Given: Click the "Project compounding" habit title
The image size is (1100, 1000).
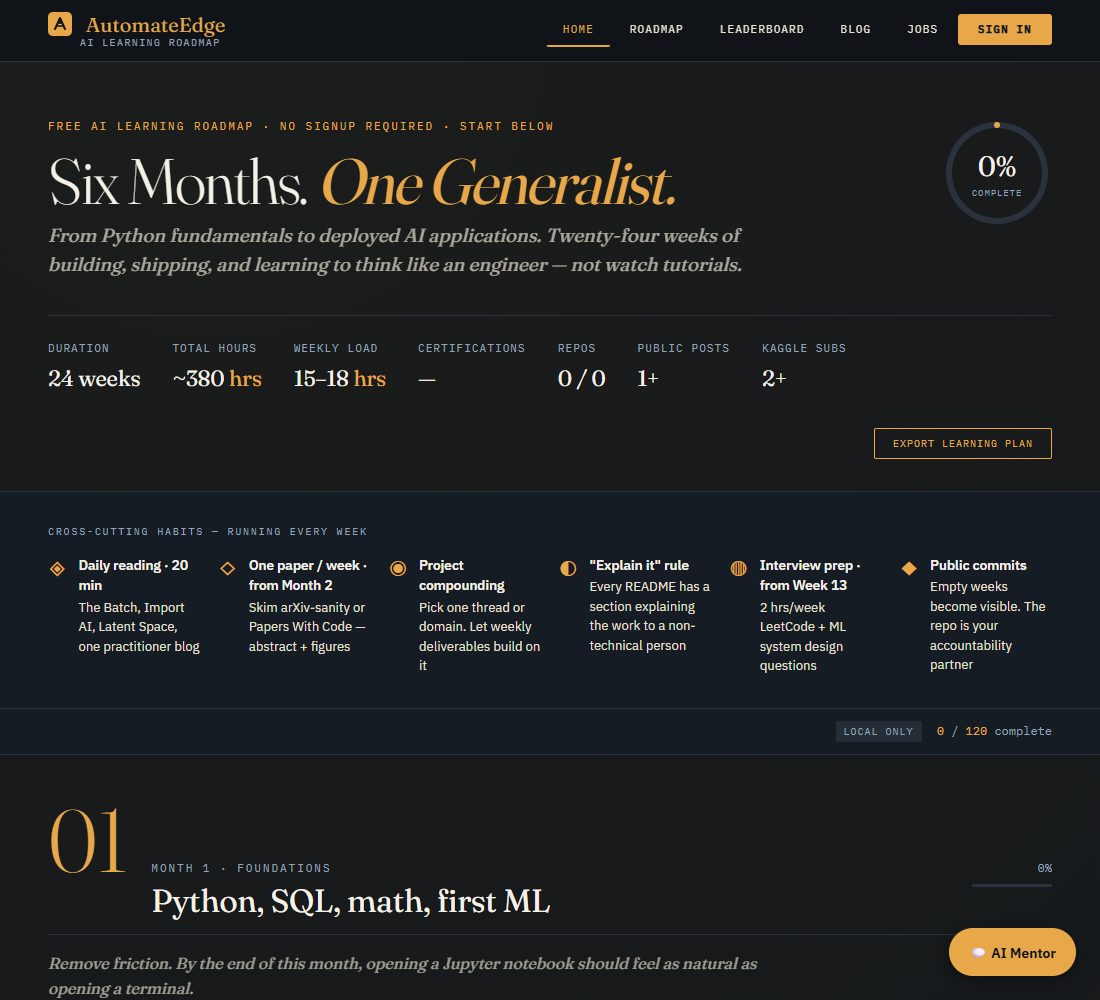Looking at the screenshot, I should tap(462, 575).
